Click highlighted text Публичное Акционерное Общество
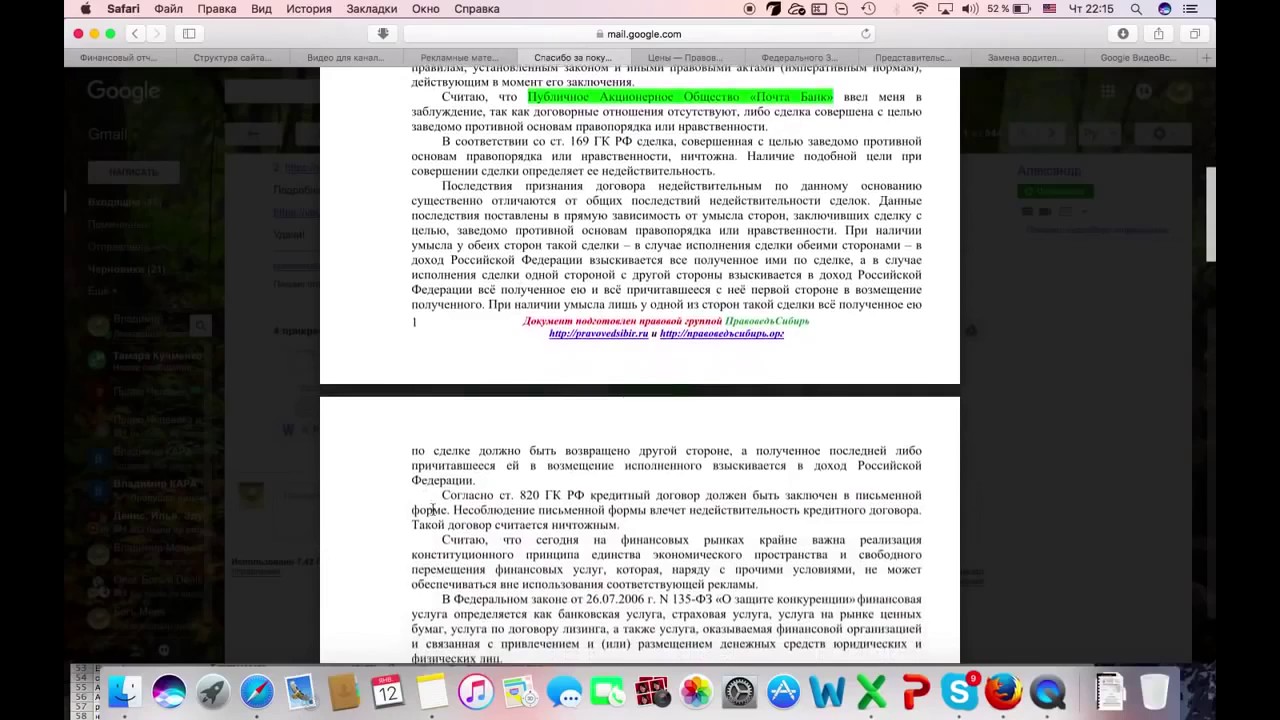The height and width of the screenshot is (720, 1280). 680,97
